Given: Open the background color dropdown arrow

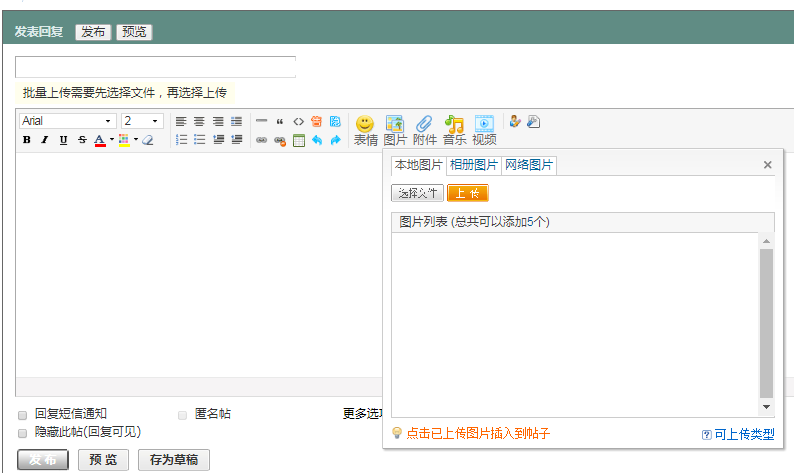Looking at the screenshot, I should (136, 140).
